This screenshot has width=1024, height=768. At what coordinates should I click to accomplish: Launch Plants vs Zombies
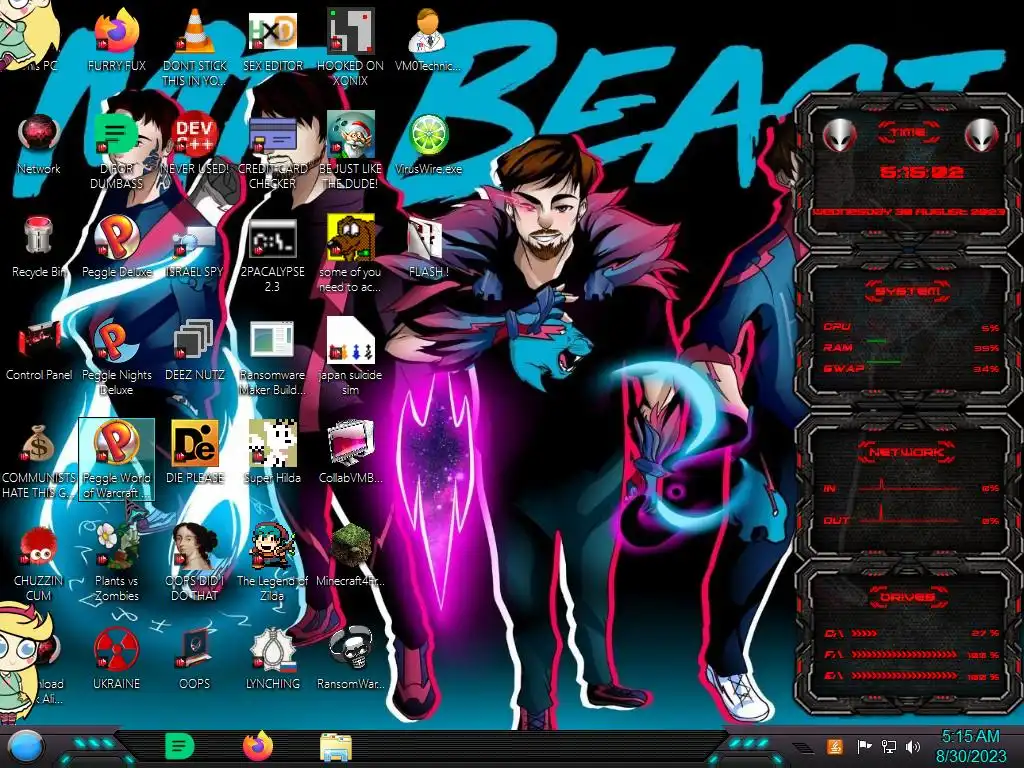tap(116, 546)
